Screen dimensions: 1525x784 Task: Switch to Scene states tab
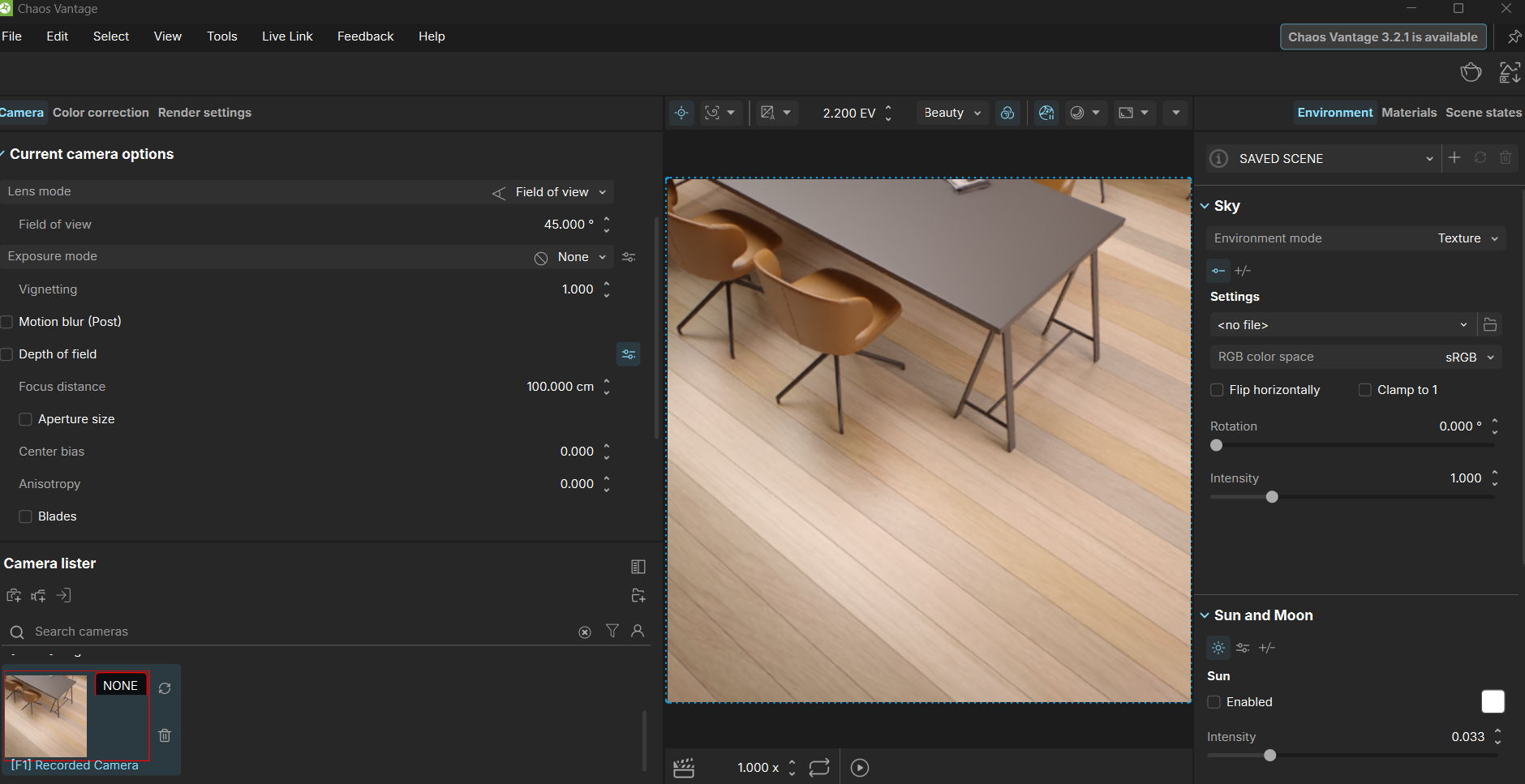(1484, 113)
